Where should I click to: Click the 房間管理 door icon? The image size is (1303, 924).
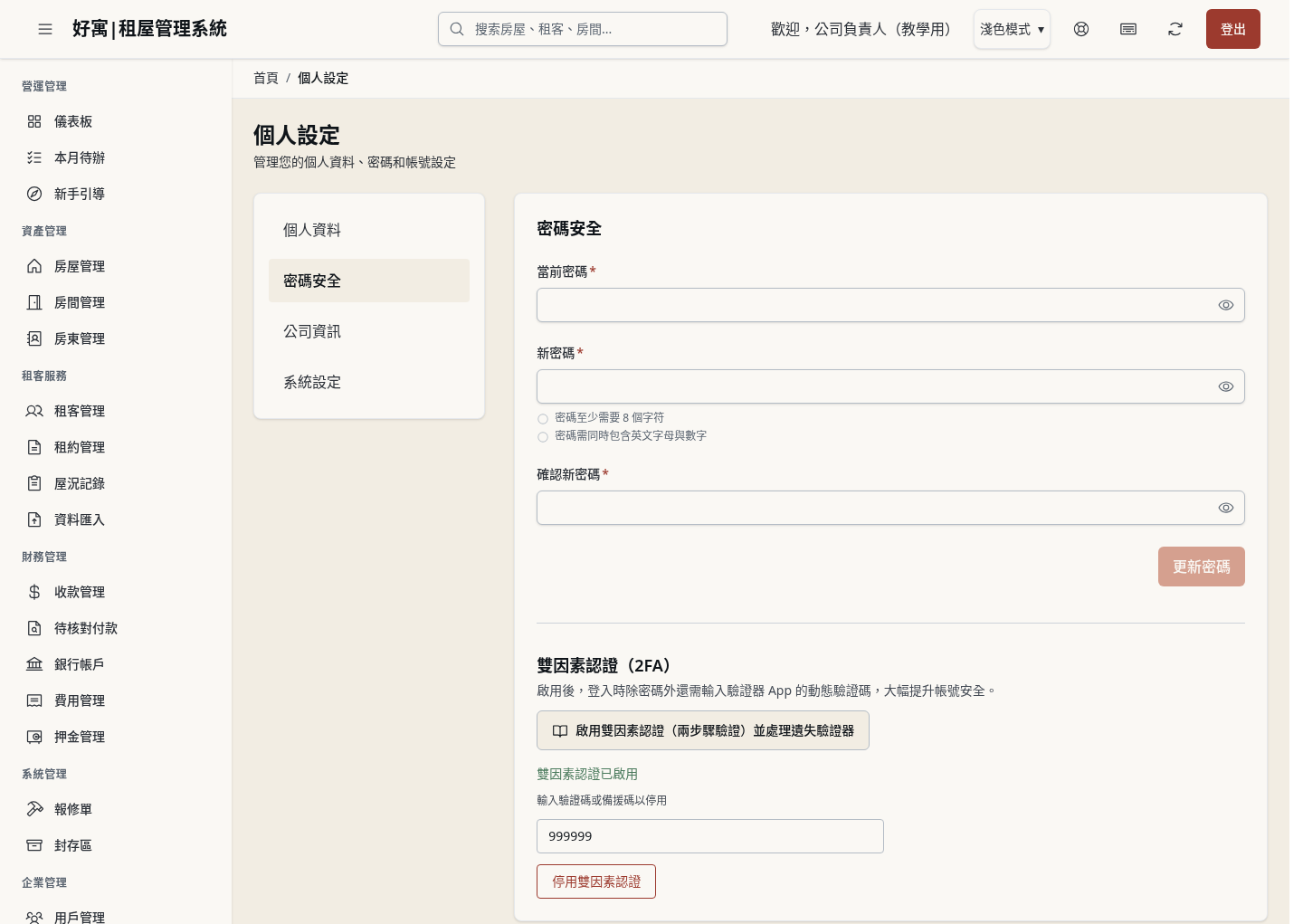[34, 302]
